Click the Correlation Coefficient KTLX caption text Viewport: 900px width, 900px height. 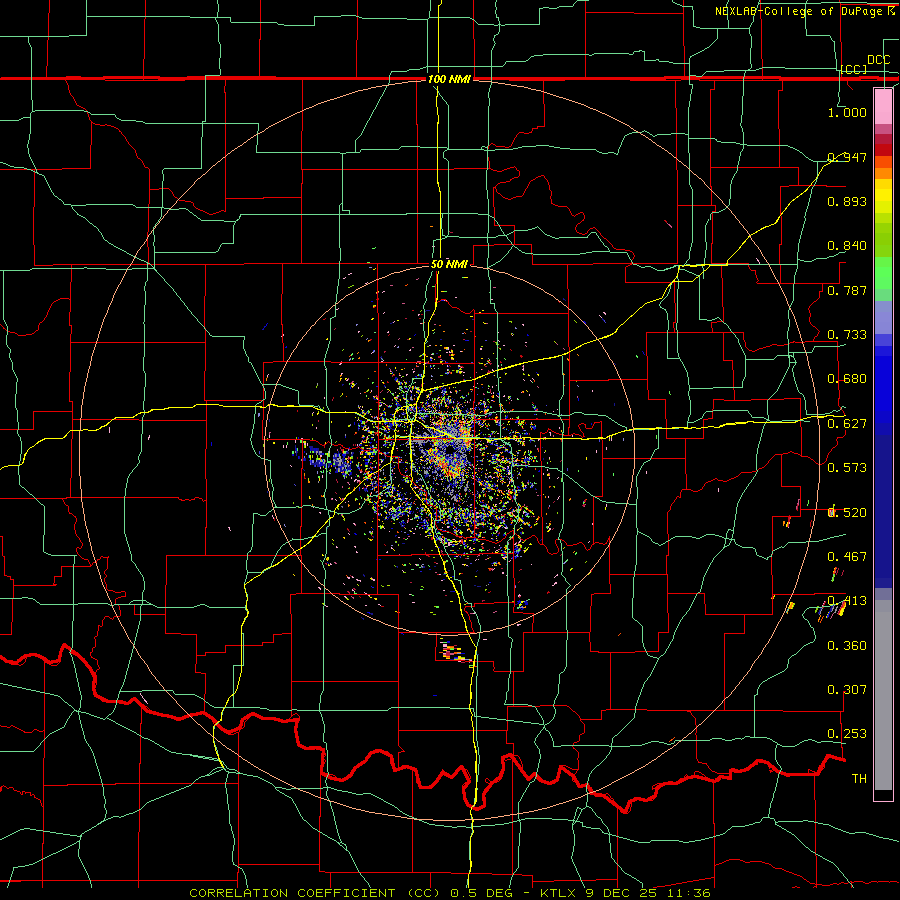[x=450, y=893]
